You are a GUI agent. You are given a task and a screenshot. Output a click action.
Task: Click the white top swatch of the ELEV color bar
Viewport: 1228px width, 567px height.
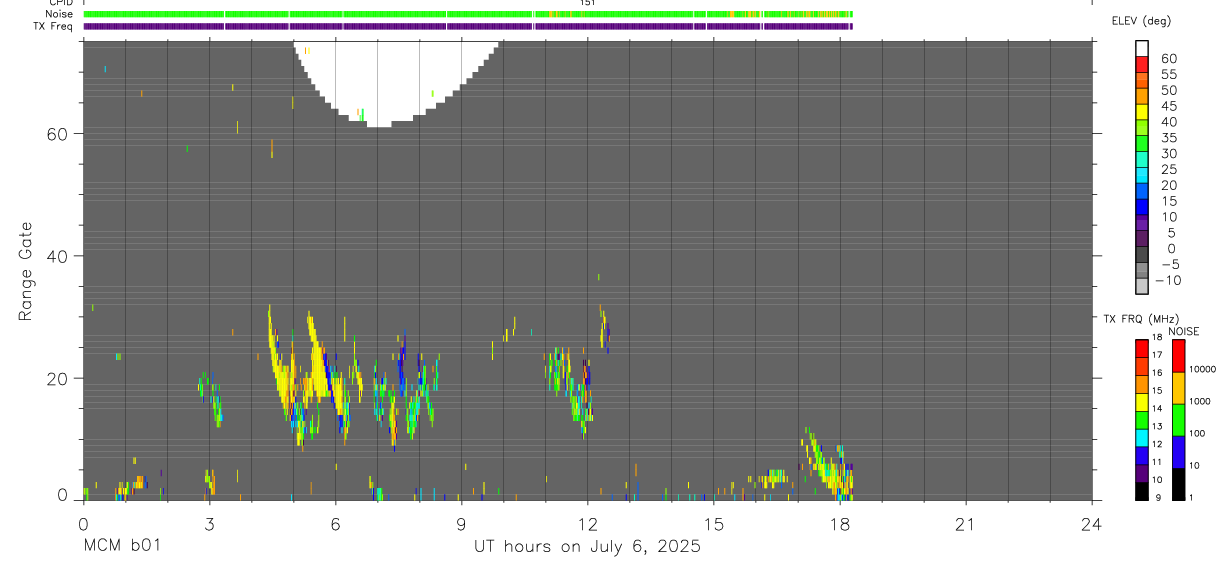point(1141,48)
